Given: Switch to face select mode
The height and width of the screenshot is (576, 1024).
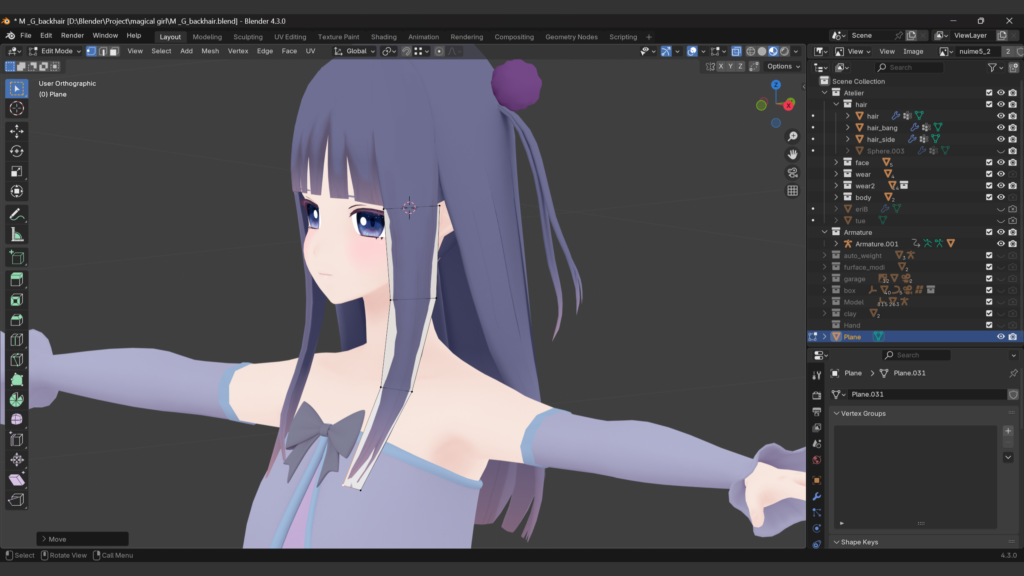Looking at the screenshot, I should (114, 51).
